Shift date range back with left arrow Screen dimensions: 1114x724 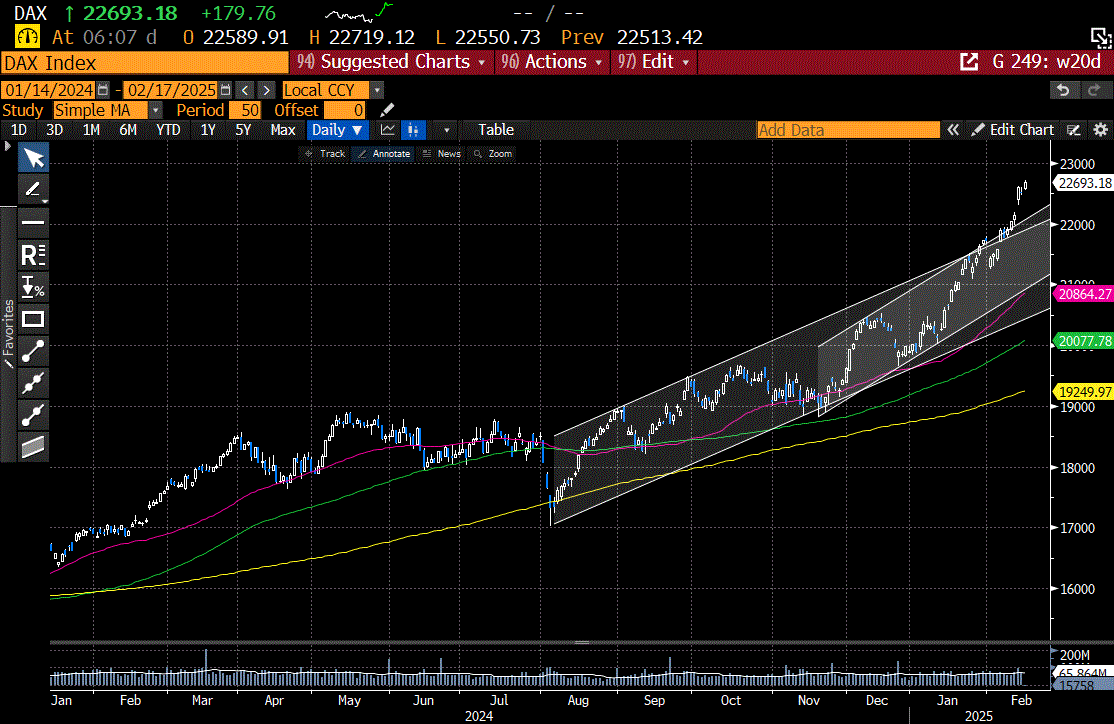click(x=245, y=90)
